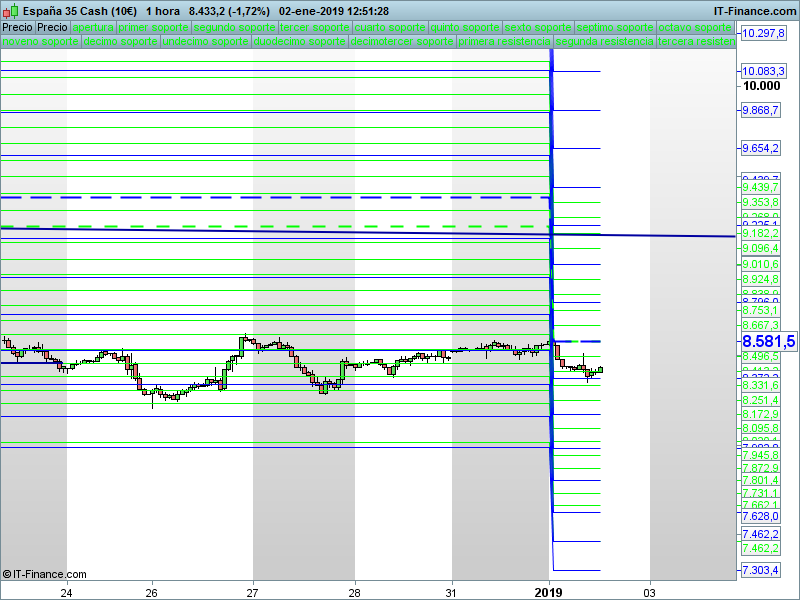Select the 7.303,4 price label on axis

pos(761,570)
